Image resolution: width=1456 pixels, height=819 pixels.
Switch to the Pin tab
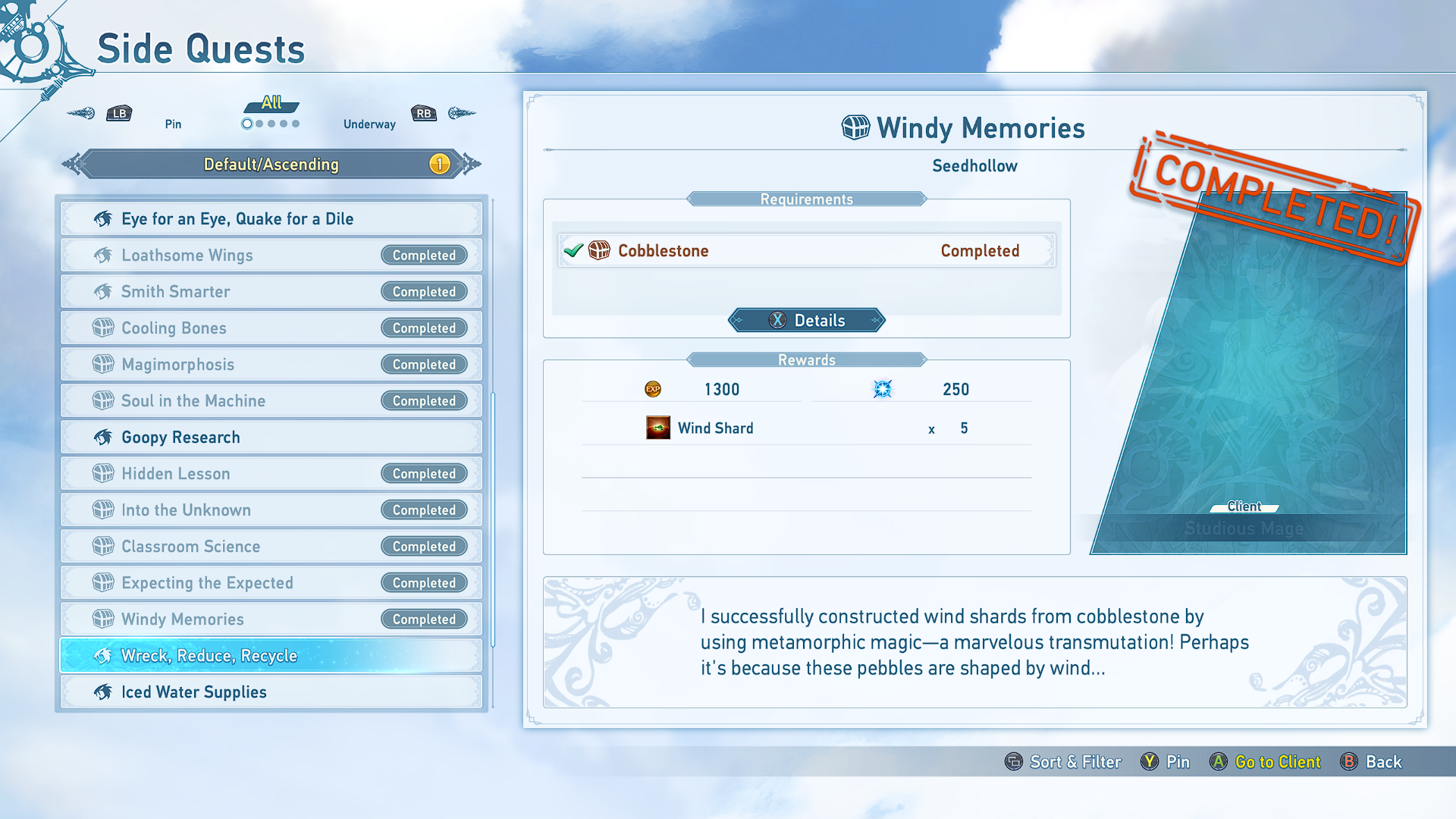pos(173,124)
